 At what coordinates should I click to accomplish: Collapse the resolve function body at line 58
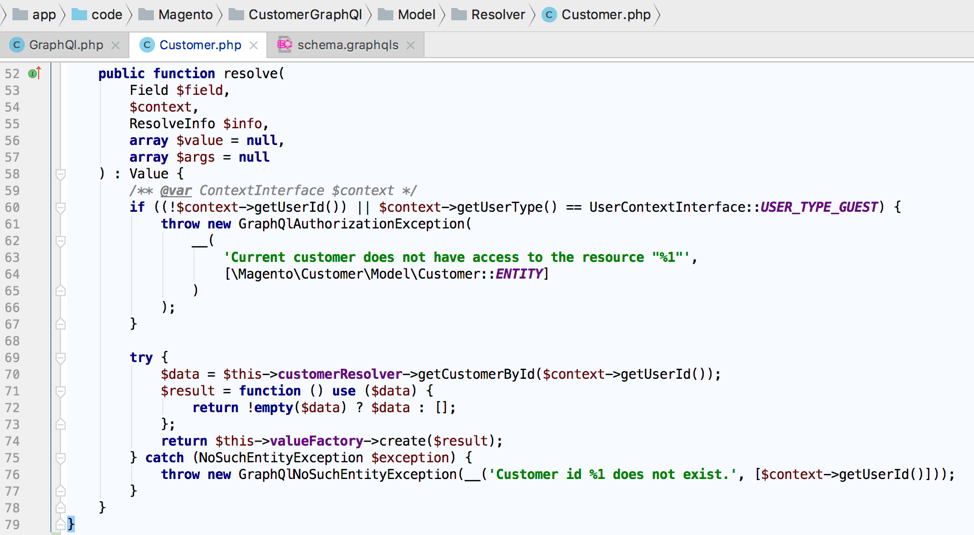pos(60,174)
